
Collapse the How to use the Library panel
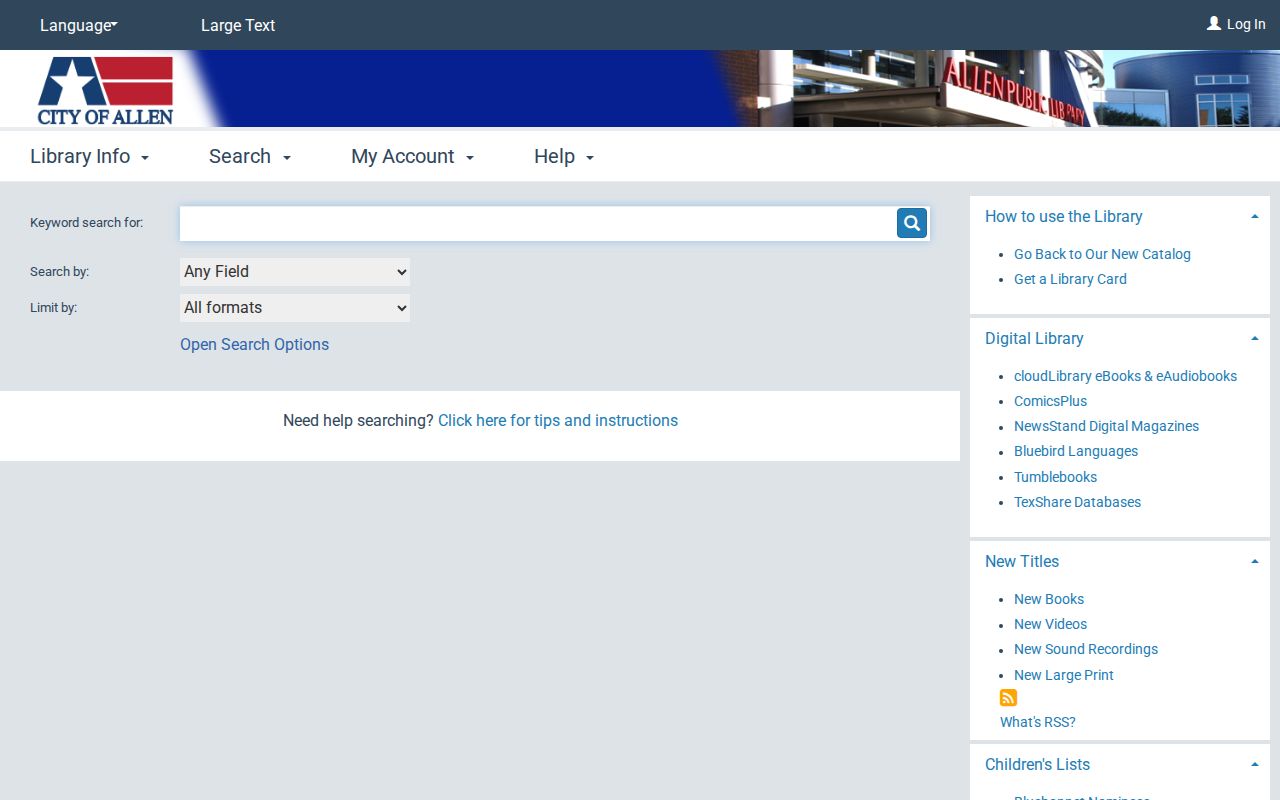pyautogui.click(x=1254, y=217)
